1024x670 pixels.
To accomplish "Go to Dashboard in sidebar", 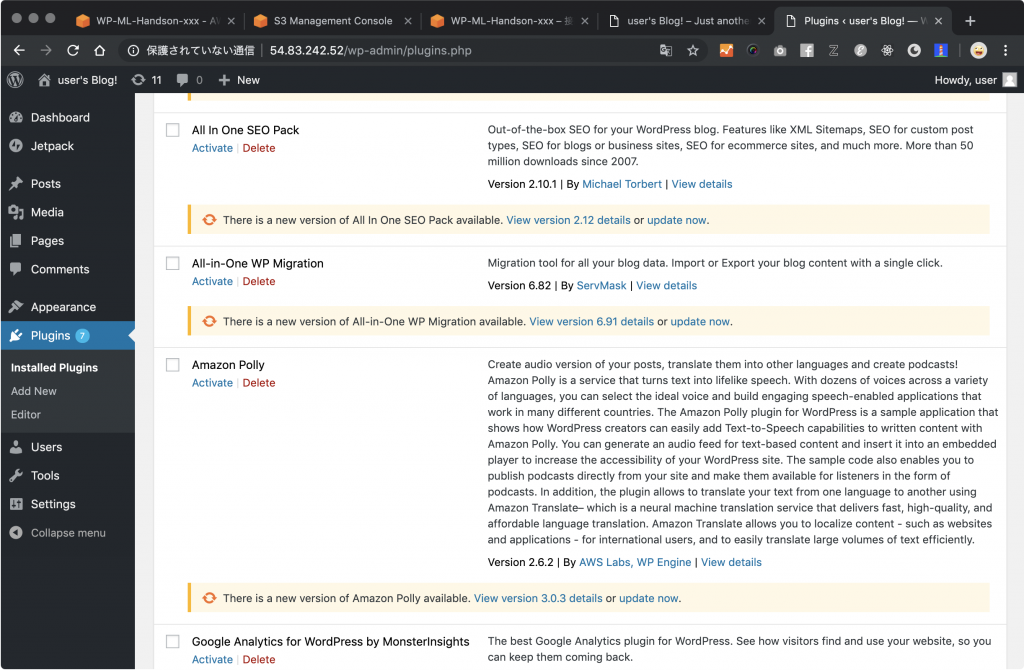I will (x=60, y=118).
